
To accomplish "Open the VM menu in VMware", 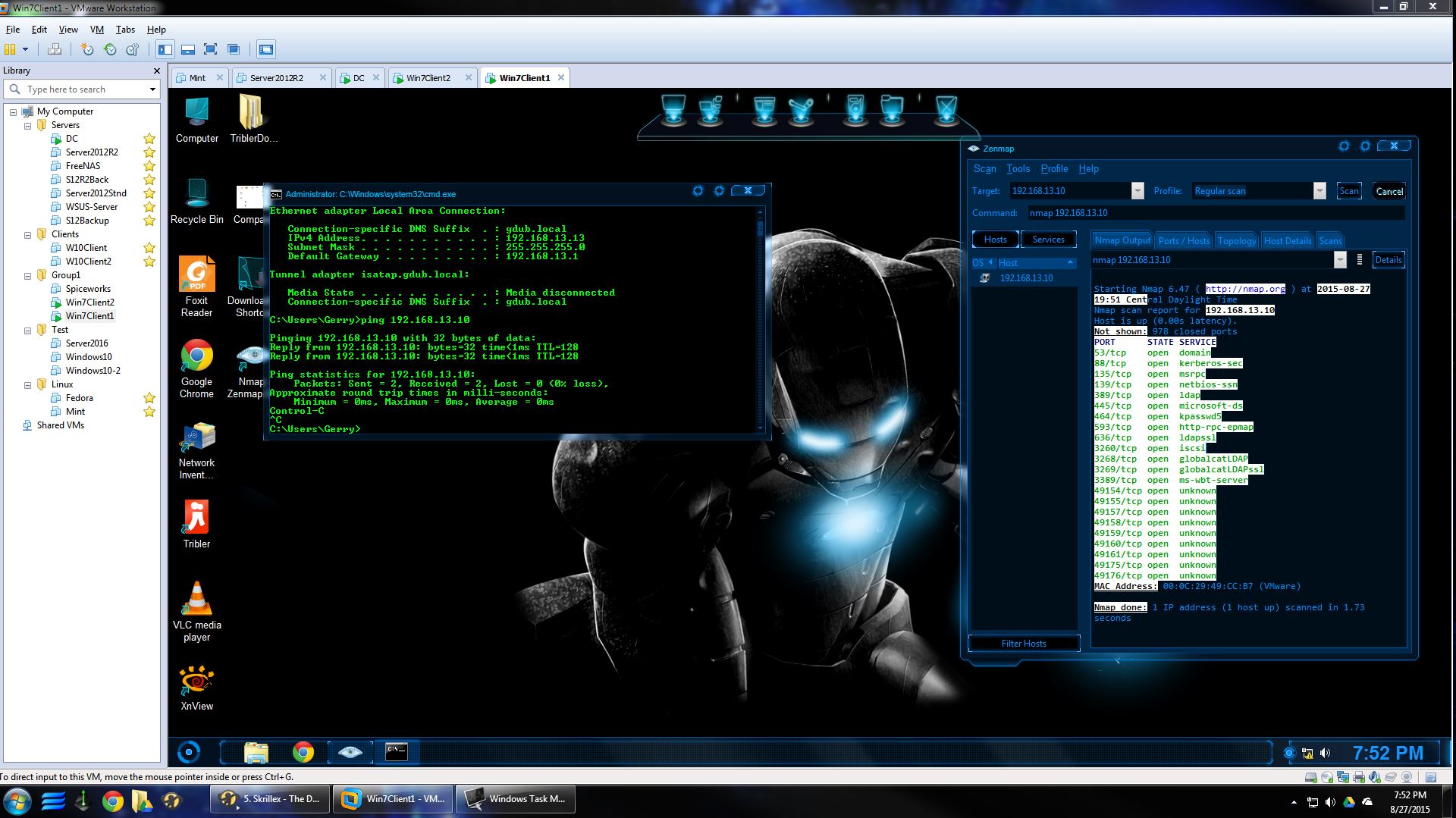I will (x=96, y=30).
